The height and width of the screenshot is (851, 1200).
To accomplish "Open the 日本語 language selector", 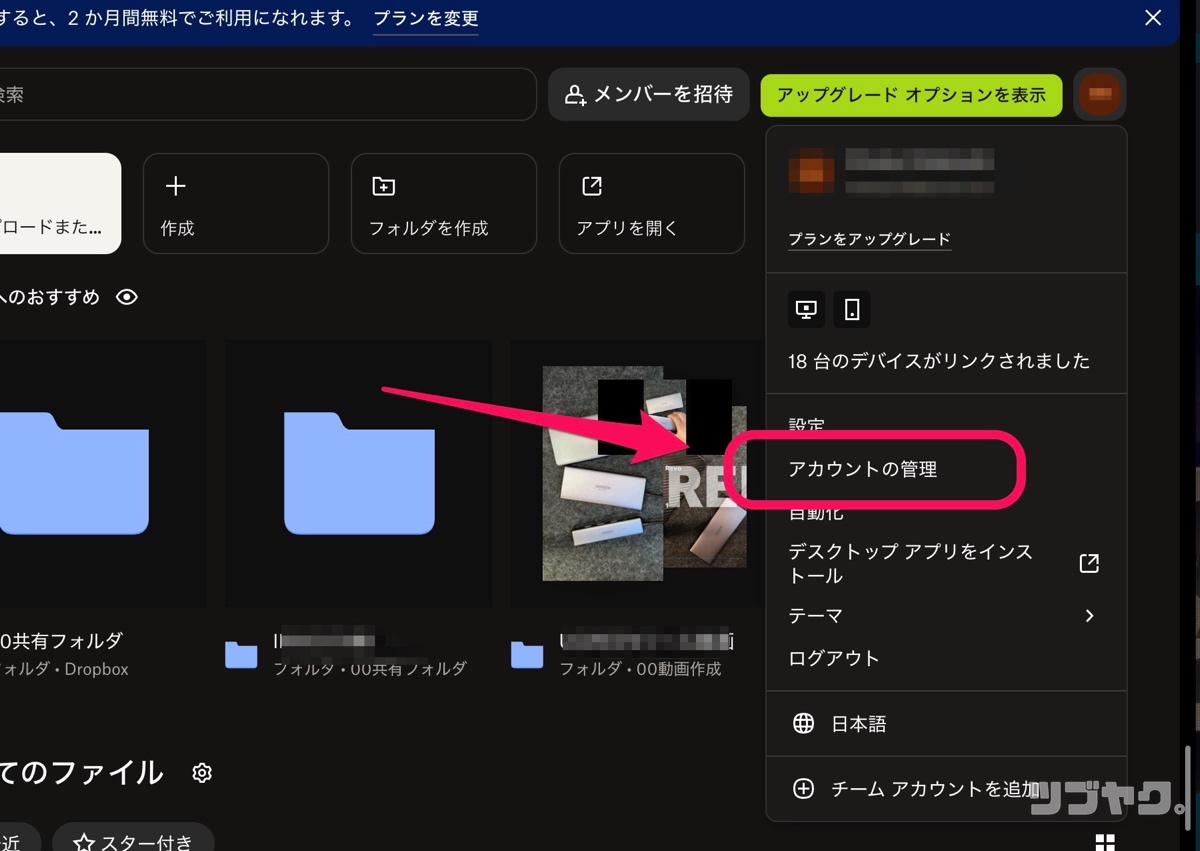I will point(858,724).
